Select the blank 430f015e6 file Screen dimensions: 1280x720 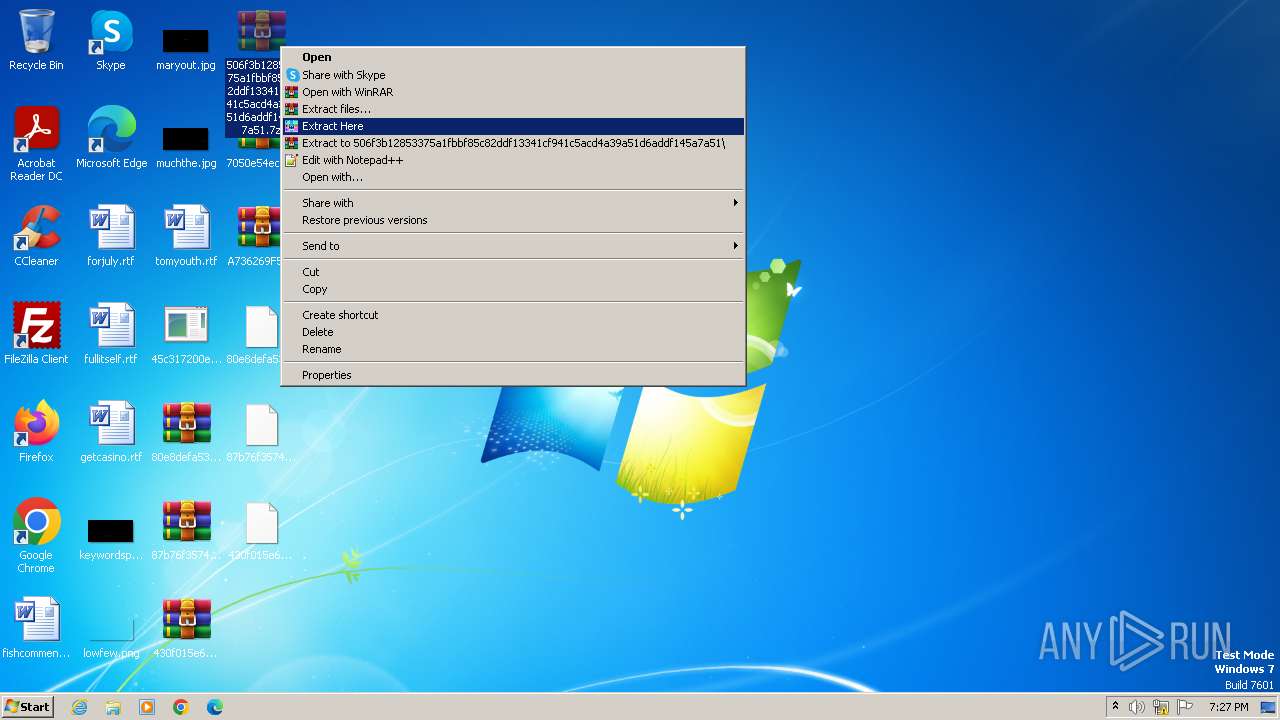click(x=260, y=530)
